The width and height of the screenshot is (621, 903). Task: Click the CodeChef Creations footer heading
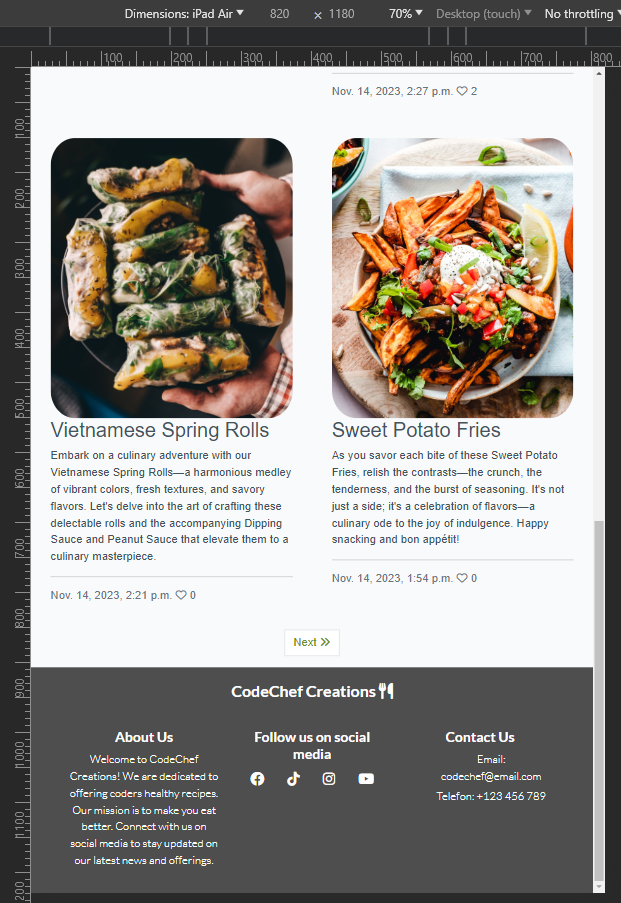[304, 692]
